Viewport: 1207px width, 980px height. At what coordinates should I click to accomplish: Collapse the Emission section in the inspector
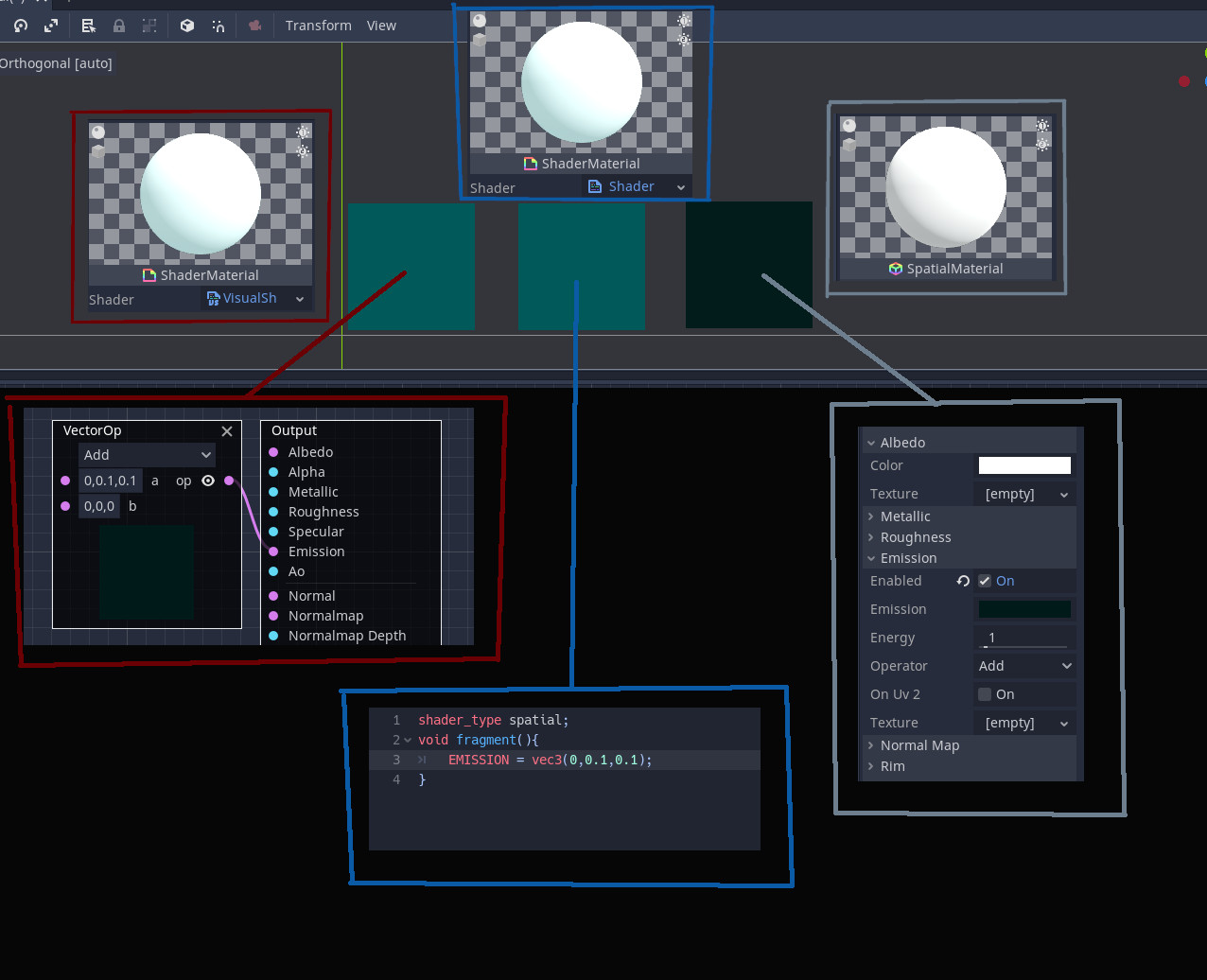coord(871,558)
